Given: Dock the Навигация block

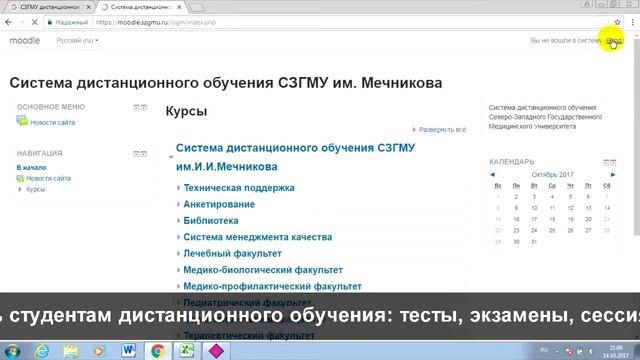Looking at the screenshot, I should pyautogui.click(x=144, y=154).
